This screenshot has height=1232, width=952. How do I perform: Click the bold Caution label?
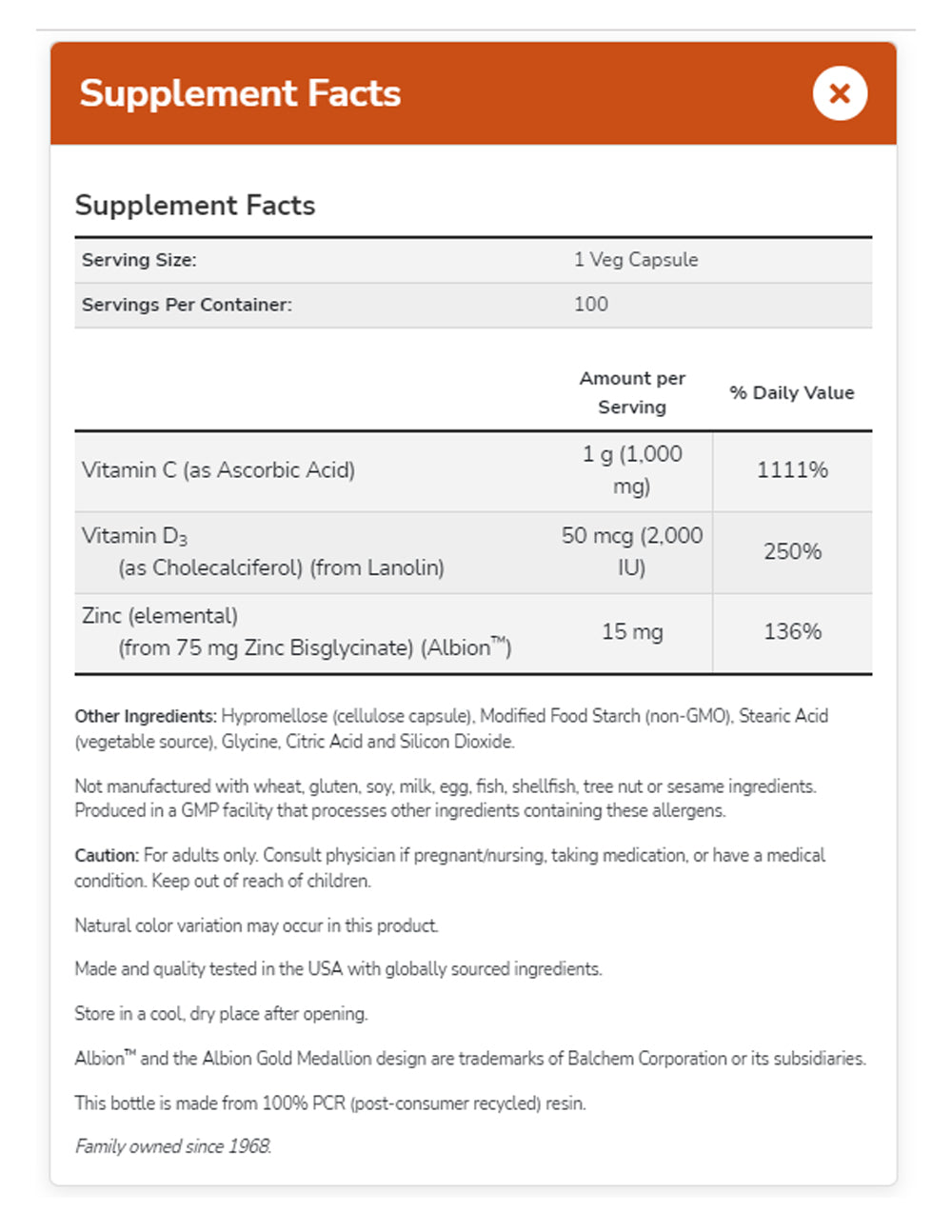coord(107,856)
